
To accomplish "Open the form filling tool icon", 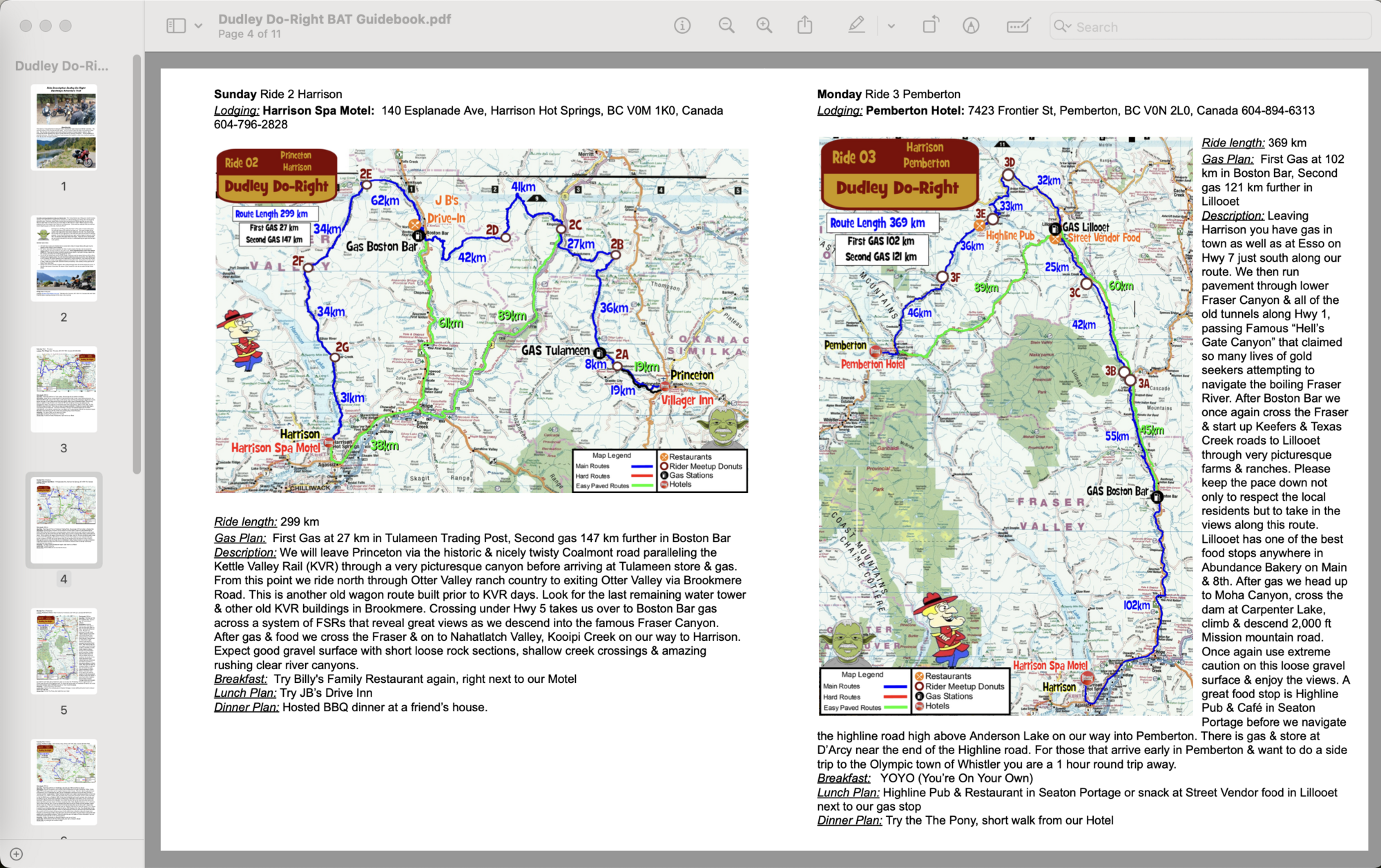I will coord(1018,26).
